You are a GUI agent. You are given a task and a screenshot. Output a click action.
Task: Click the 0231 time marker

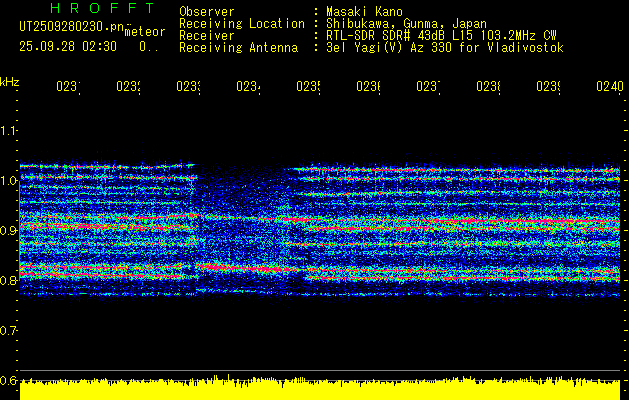coord(68,87)
